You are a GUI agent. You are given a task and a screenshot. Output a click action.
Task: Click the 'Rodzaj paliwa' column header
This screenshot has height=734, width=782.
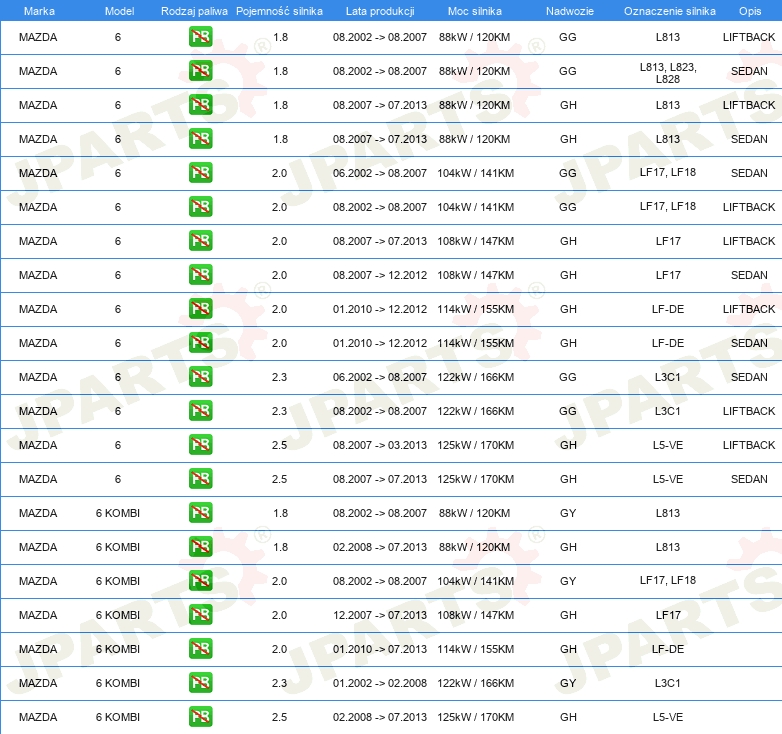[x=194, y=10]
